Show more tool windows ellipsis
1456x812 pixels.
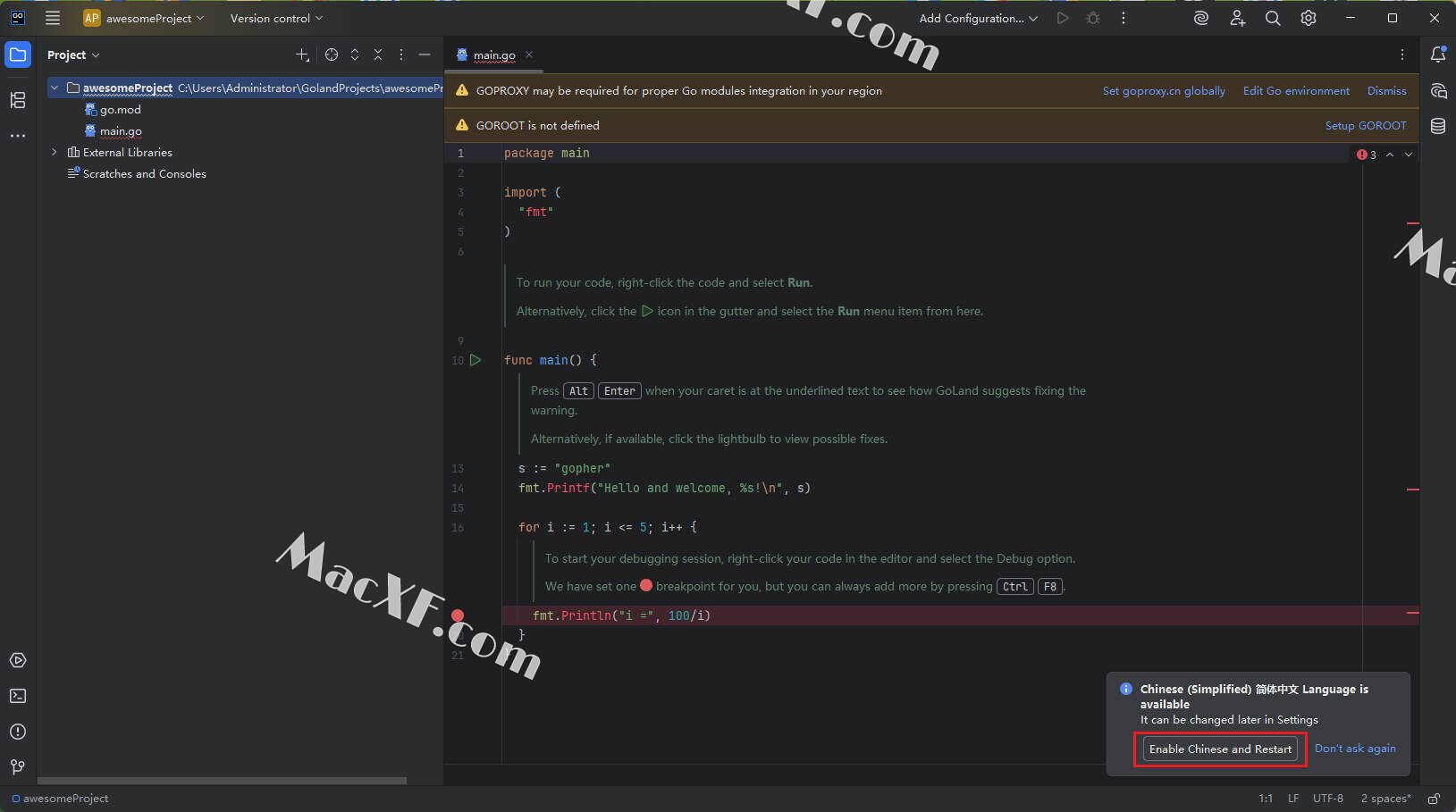pyautogui.click(x=18, y=136)
